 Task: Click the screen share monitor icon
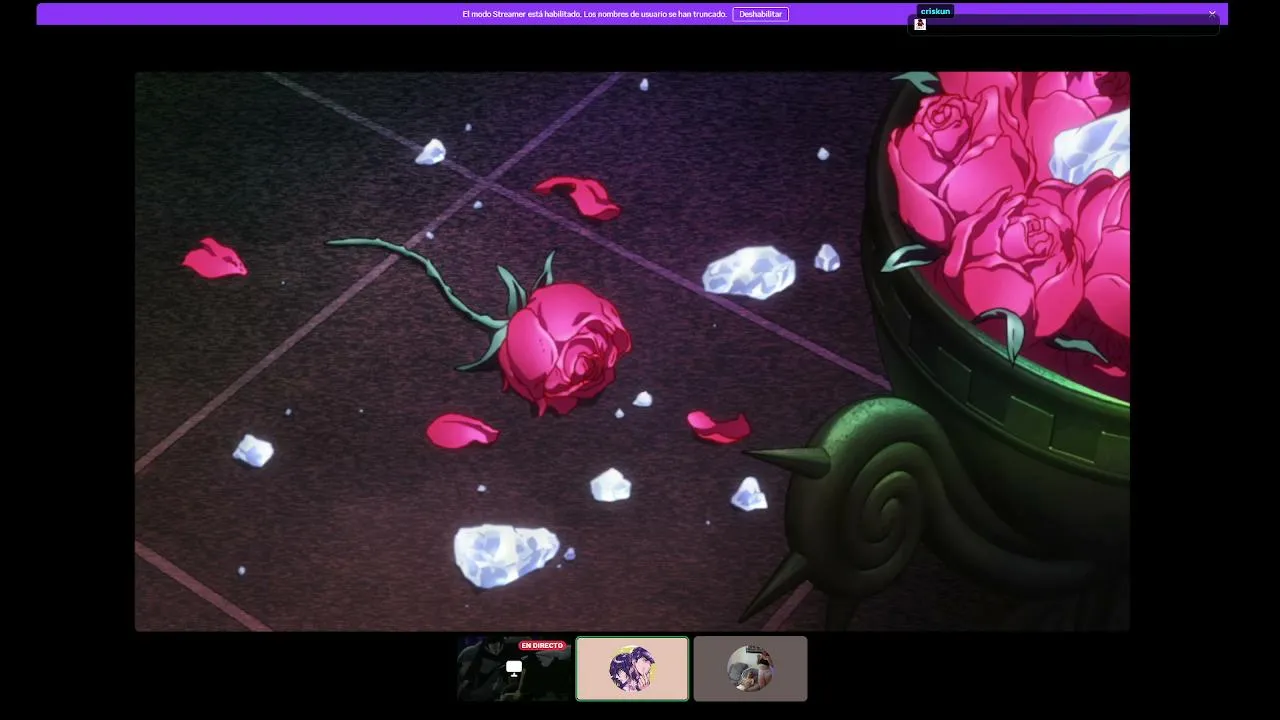pos(514,668)
